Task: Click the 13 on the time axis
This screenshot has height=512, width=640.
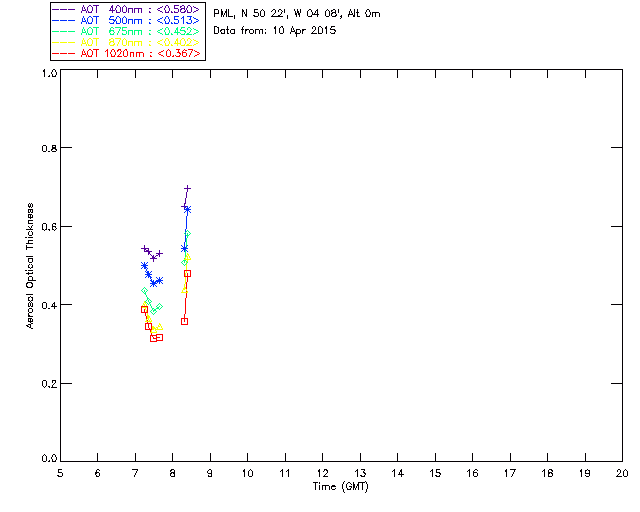Action: tap(360, 473)
